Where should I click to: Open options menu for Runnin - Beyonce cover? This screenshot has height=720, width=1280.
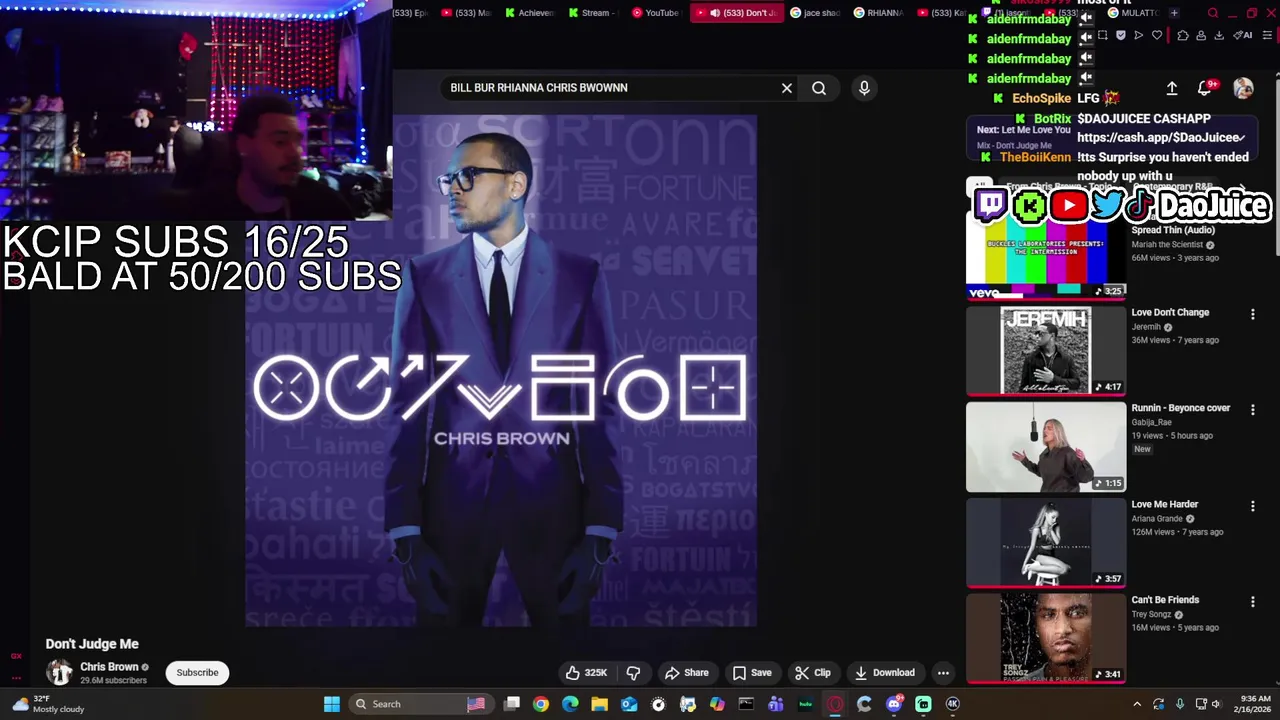point(1252,410)
